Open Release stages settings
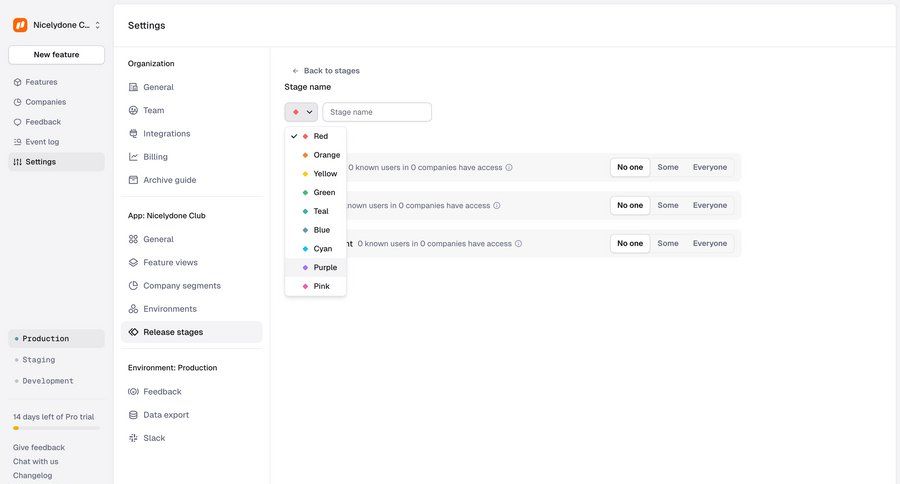The image size is (900, 484). [192, 332]
